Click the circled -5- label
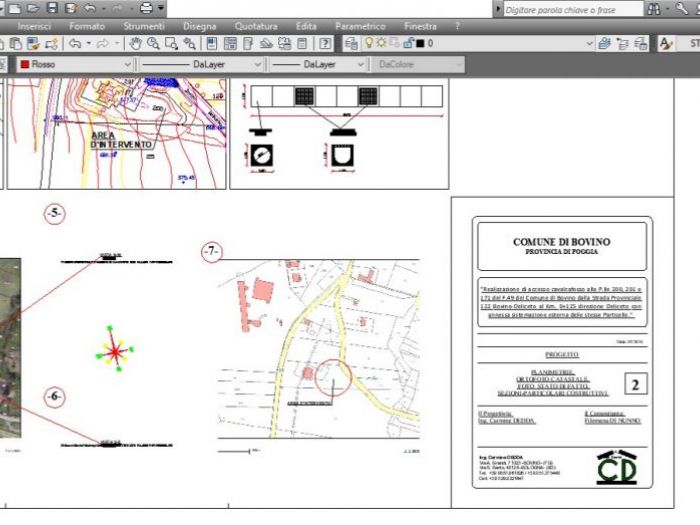 pos(54,213)
